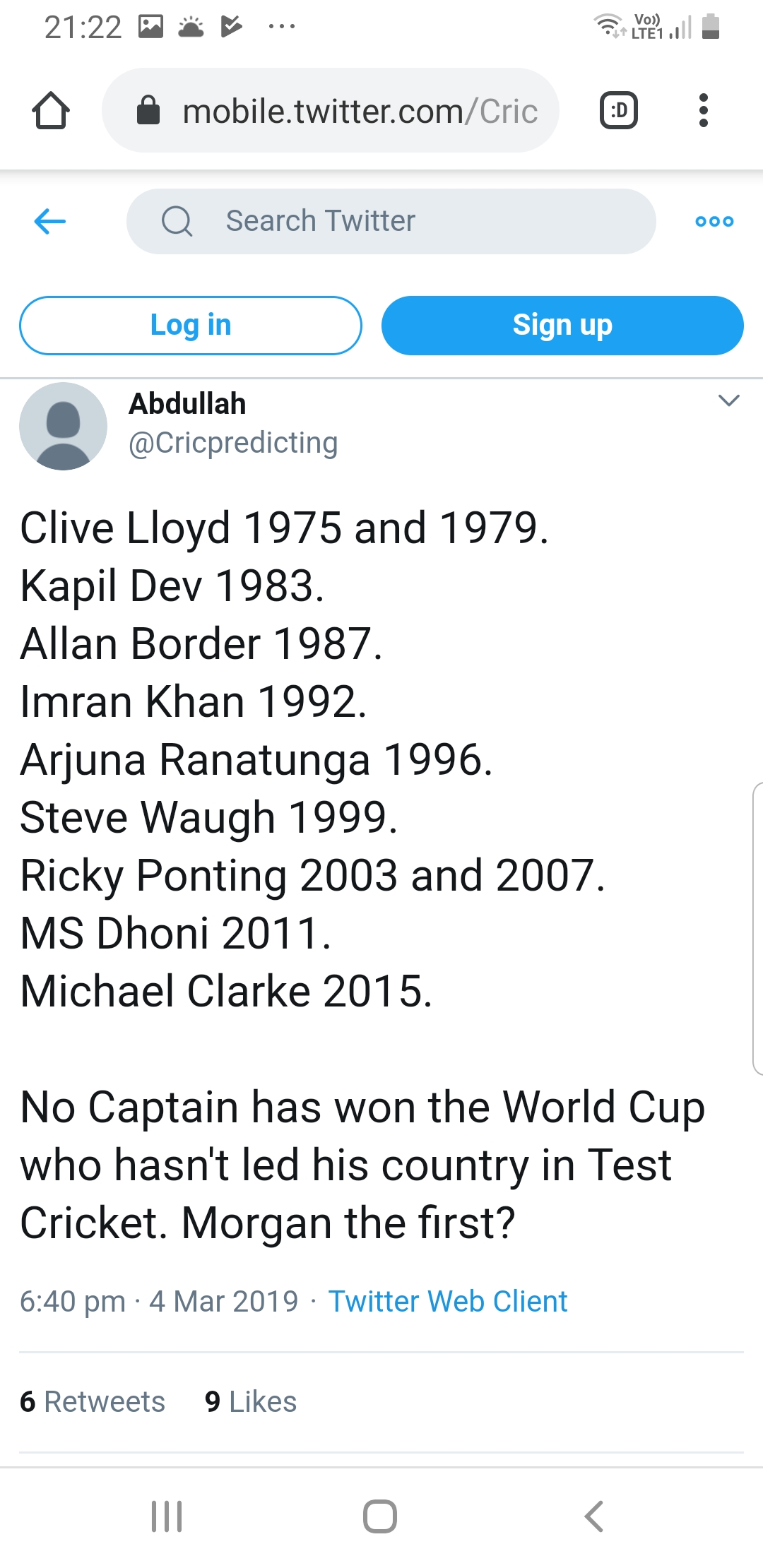
Task: Expand the tweet options chevron
Action: 728,400
